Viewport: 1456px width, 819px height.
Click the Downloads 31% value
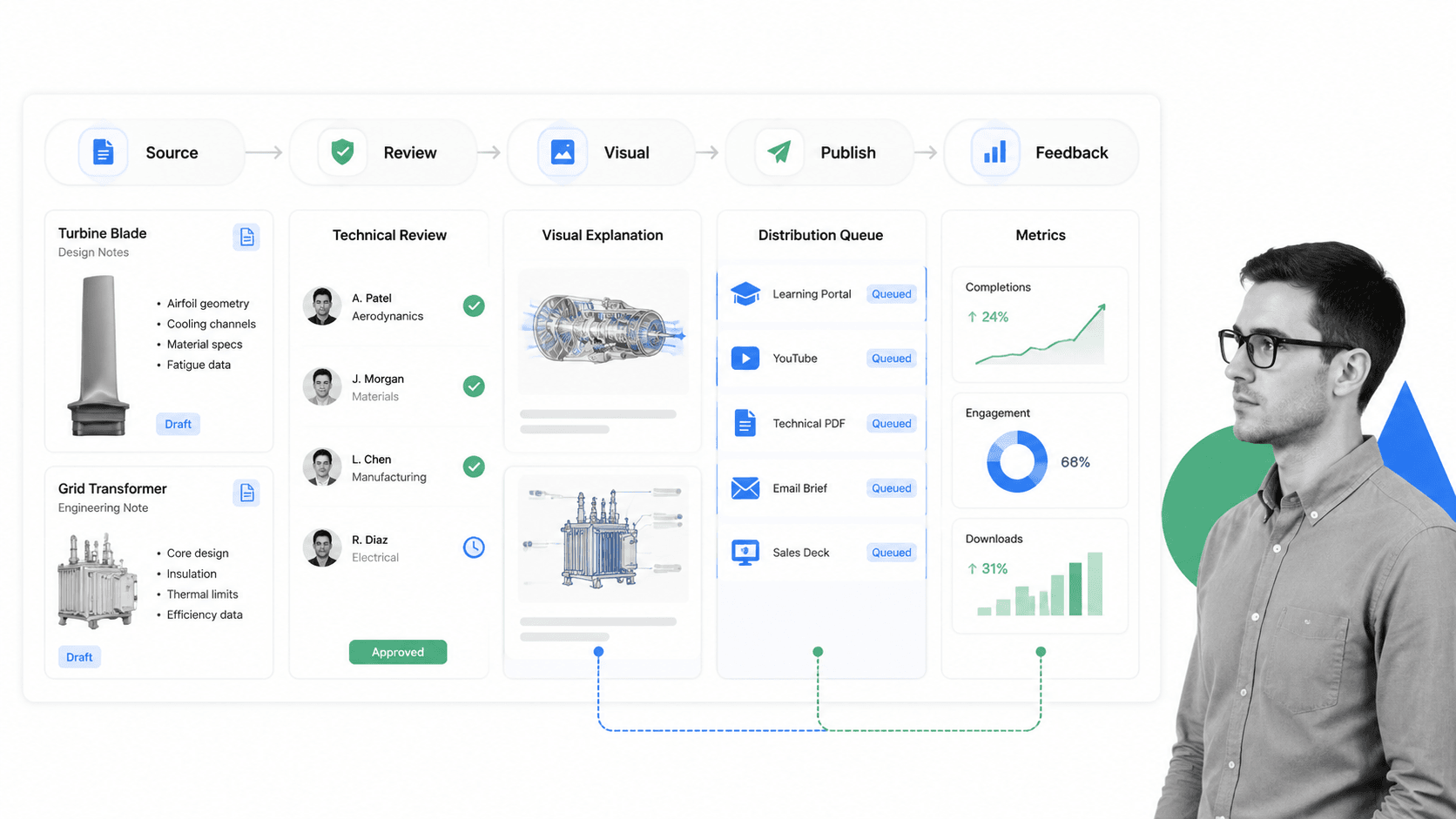pyautogui.click(x=988, y=568)
